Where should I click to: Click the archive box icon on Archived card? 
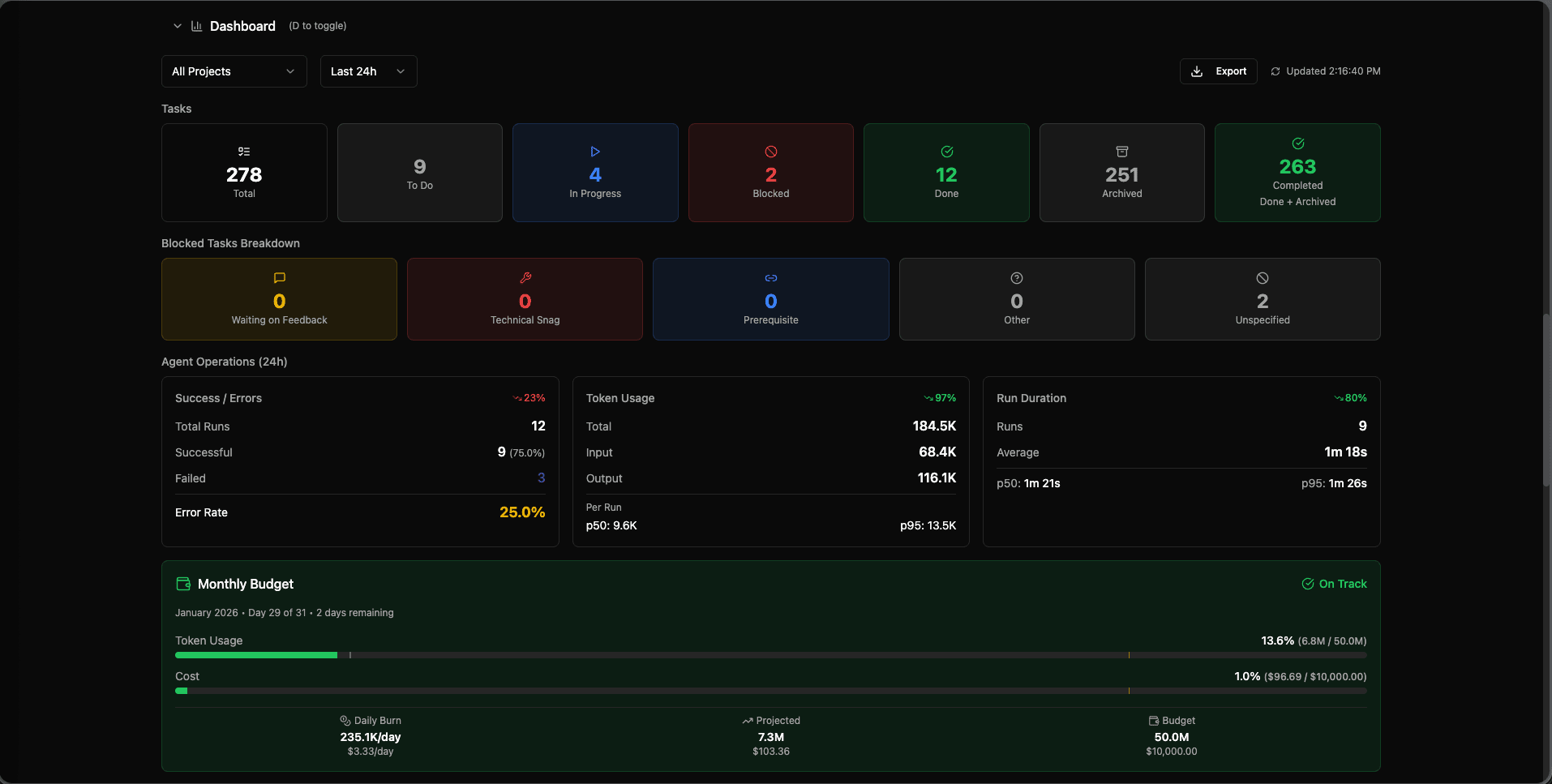point(1122,152)
